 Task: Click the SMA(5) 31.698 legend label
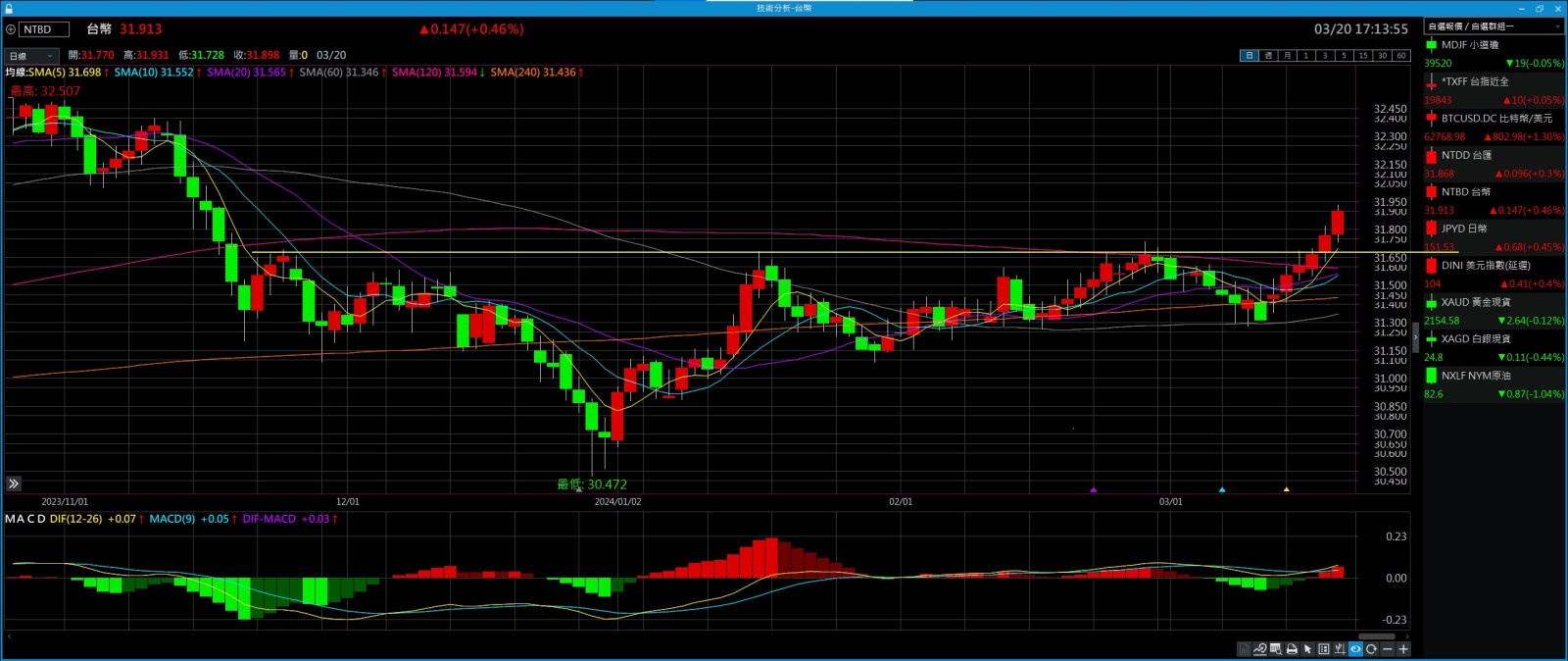(x=65, y=73)
